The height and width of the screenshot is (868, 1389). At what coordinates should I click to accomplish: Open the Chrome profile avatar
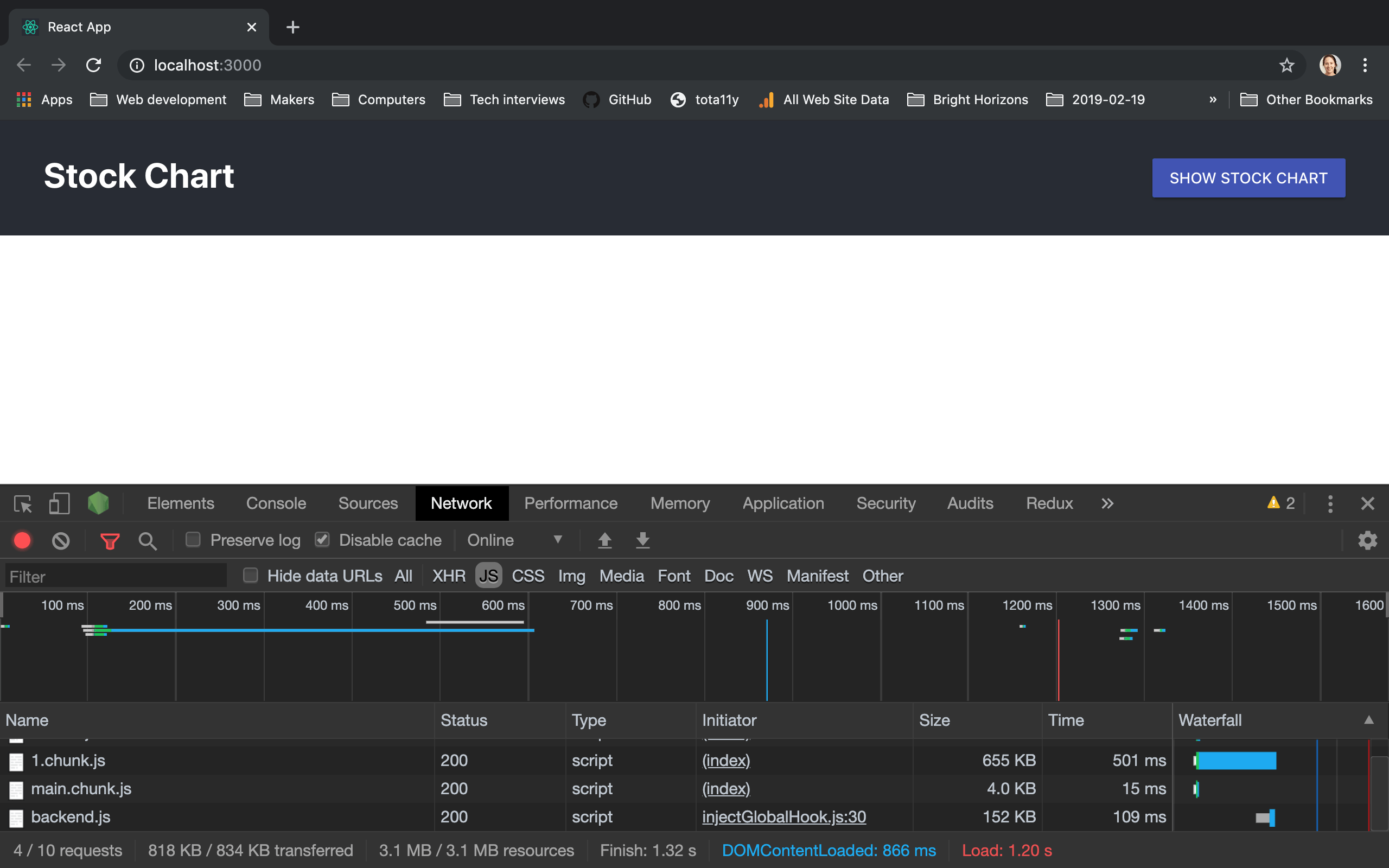click(x=1330, y=66)
